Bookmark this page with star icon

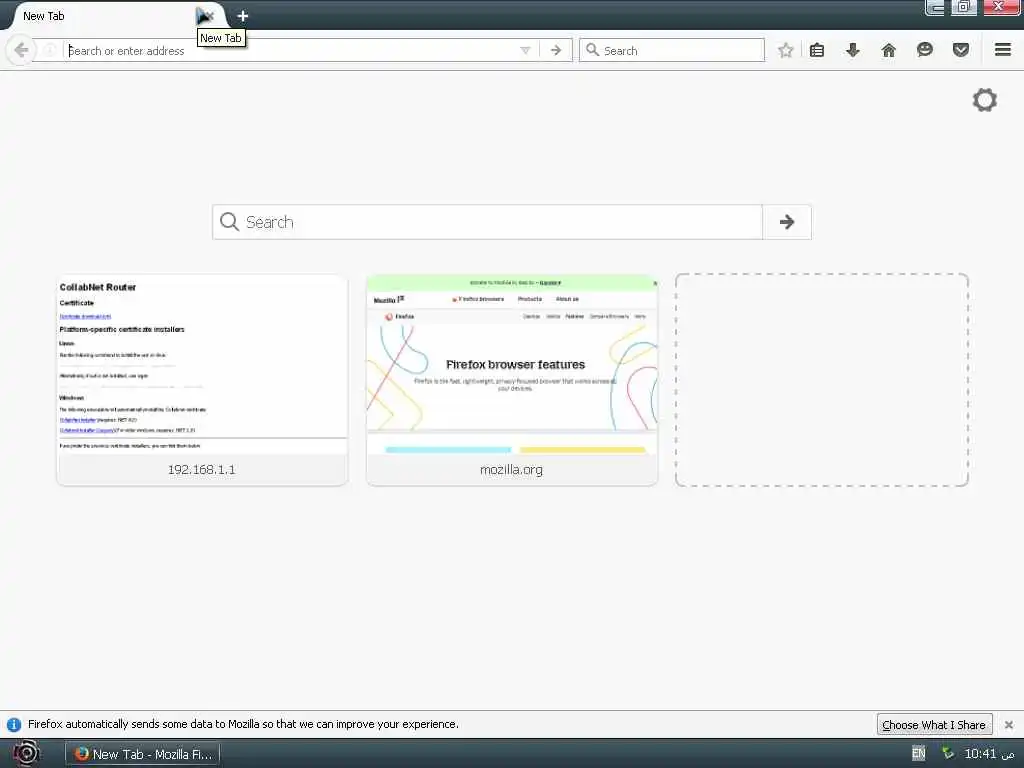(786, 50)
